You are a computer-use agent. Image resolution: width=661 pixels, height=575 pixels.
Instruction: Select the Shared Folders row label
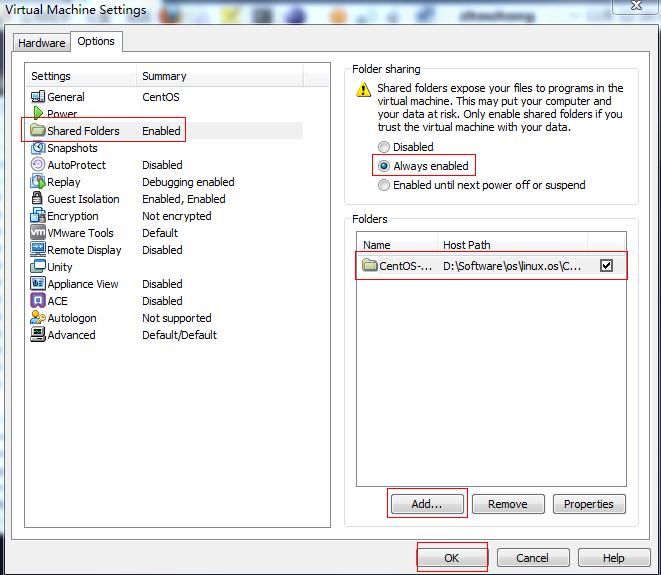click(x=83, y=131)
